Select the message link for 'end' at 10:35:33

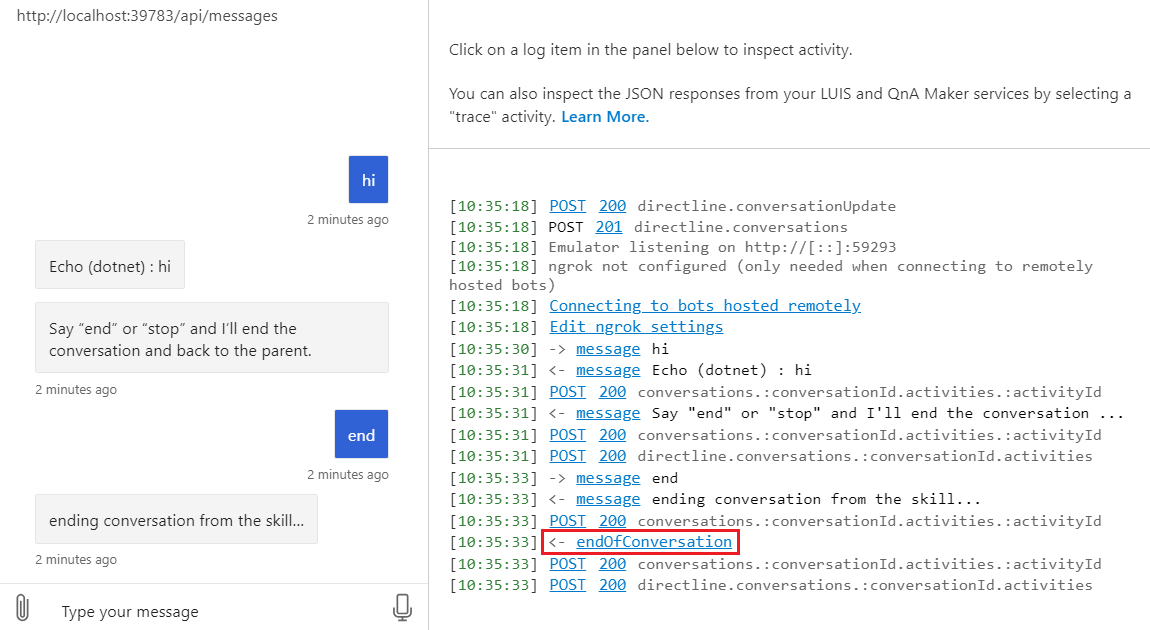(608, 477)
